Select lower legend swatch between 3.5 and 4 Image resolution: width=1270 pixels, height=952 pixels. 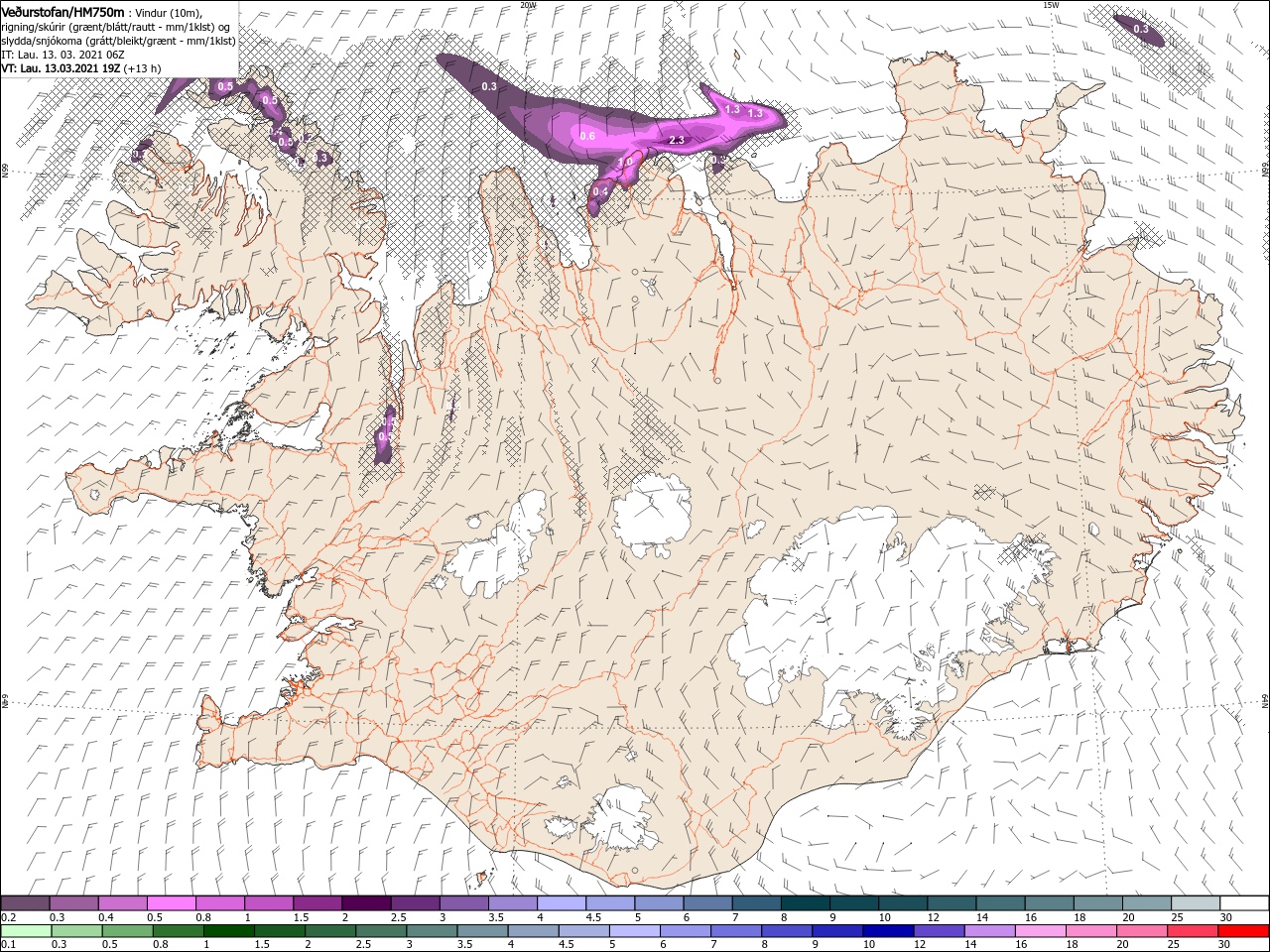pos(481,932)
